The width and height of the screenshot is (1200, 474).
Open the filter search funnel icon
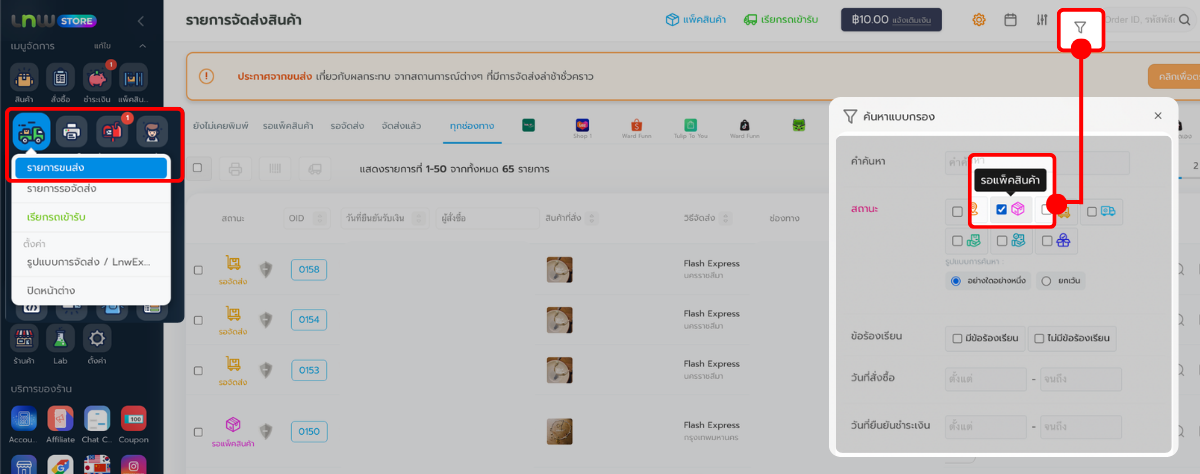coord(1080,27)
